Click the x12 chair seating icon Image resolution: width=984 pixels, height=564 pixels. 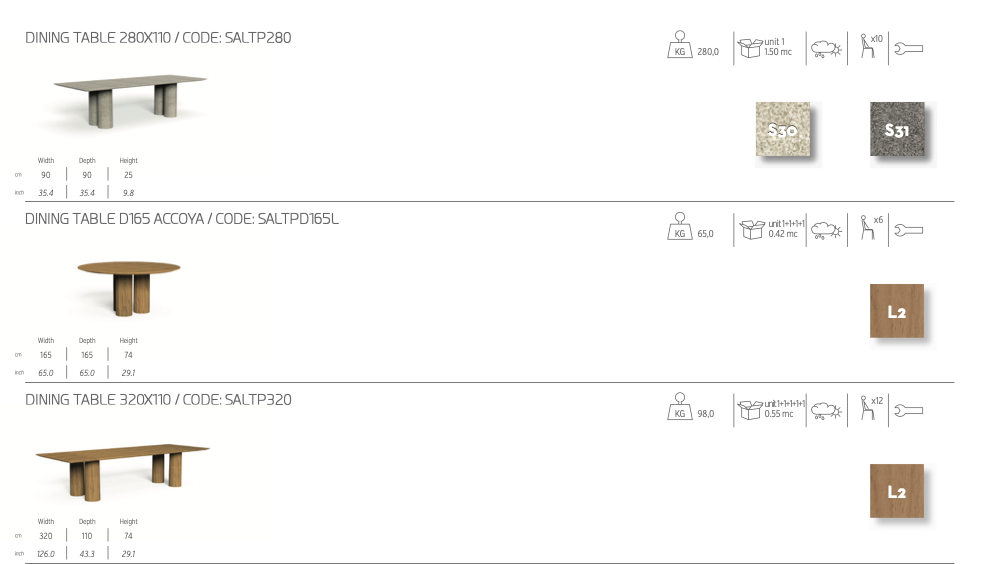click(868, 410)
